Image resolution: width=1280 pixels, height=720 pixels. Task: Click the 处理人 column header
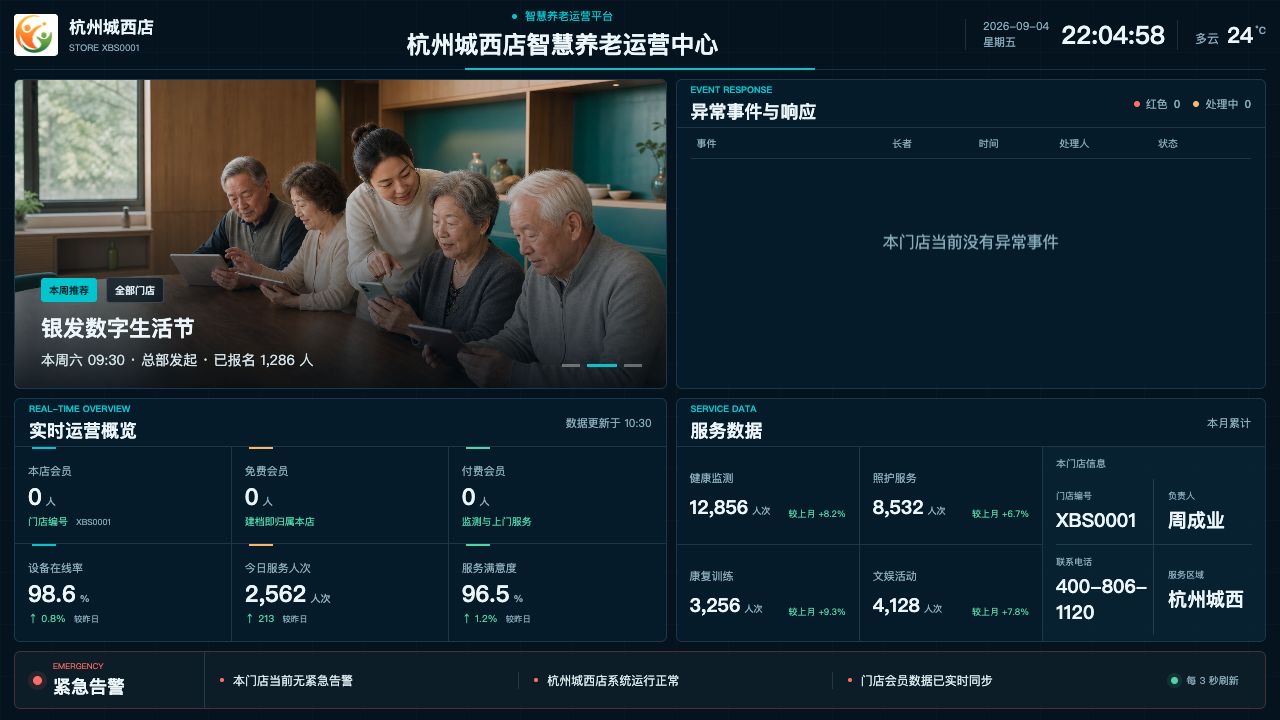pyautogui.click(x=1074, y=144)
